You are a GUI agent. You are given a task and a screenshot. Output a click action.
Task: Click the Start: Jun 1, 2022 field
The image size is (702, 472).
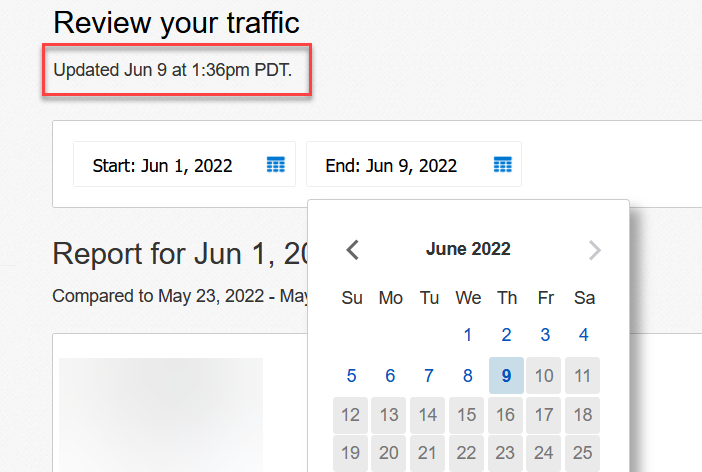[x=163, y=165]
